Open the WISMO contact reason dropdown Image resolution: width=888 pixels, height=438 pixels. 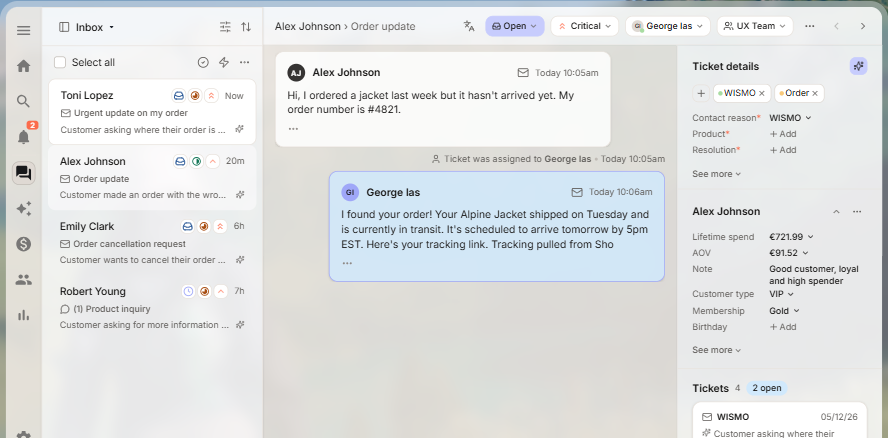pyautogui.click(x=790, y=118)
